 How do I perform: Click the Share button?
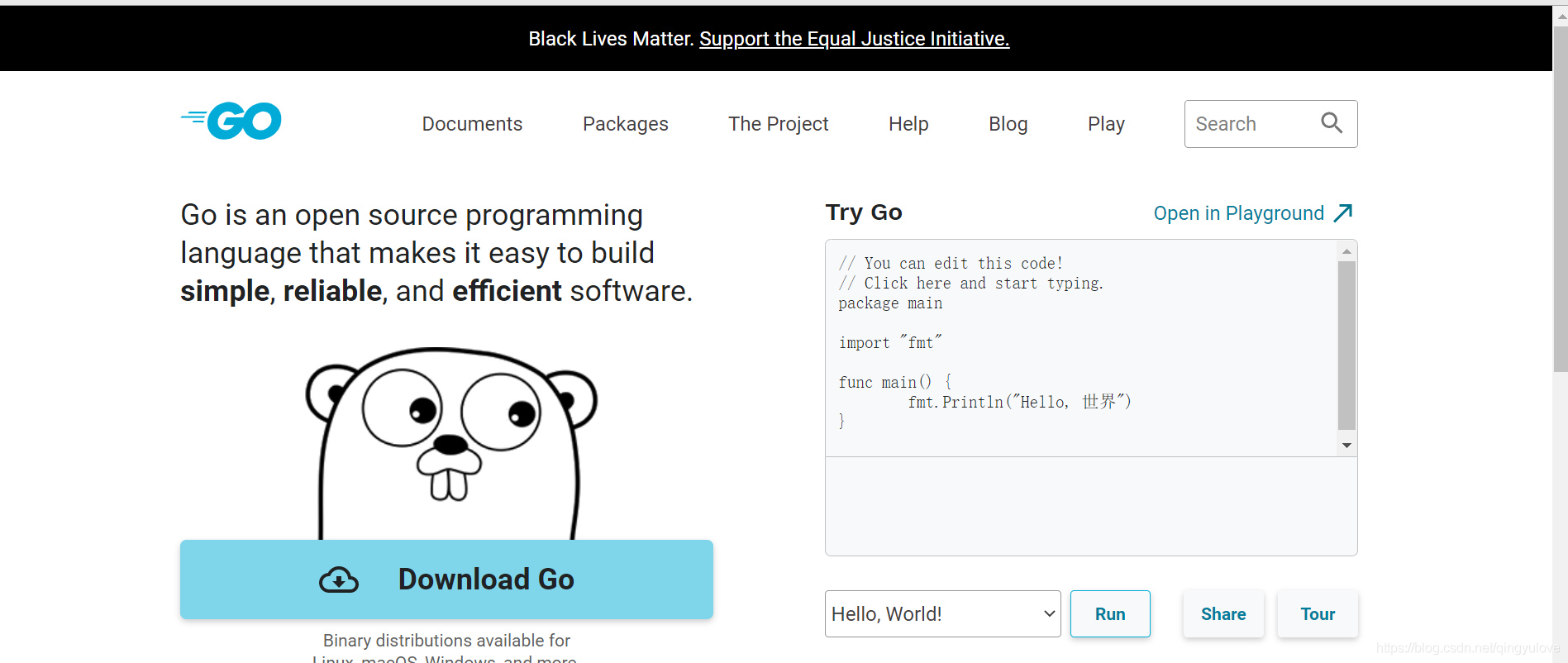tap(1223, 614)
